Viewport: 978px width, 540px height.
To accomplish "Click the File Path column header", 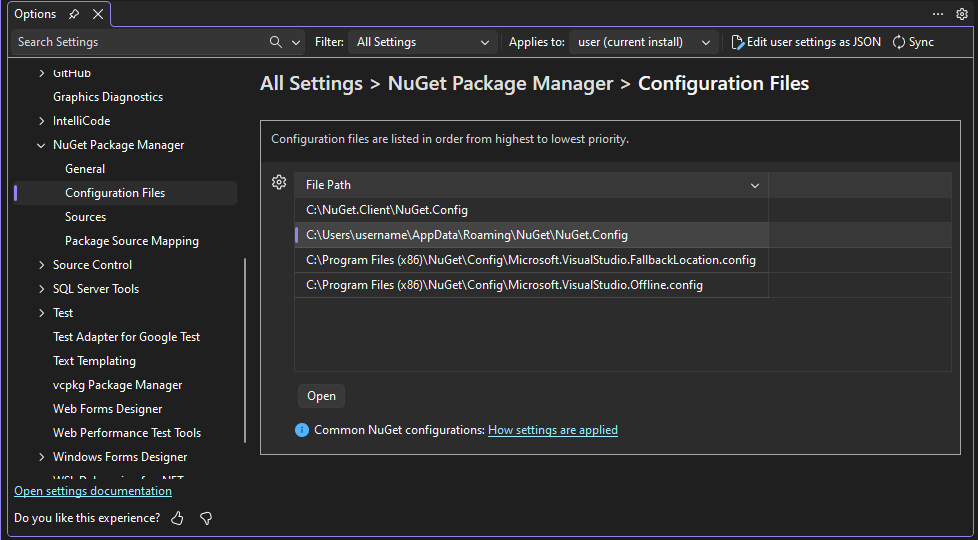I will 531,185.
